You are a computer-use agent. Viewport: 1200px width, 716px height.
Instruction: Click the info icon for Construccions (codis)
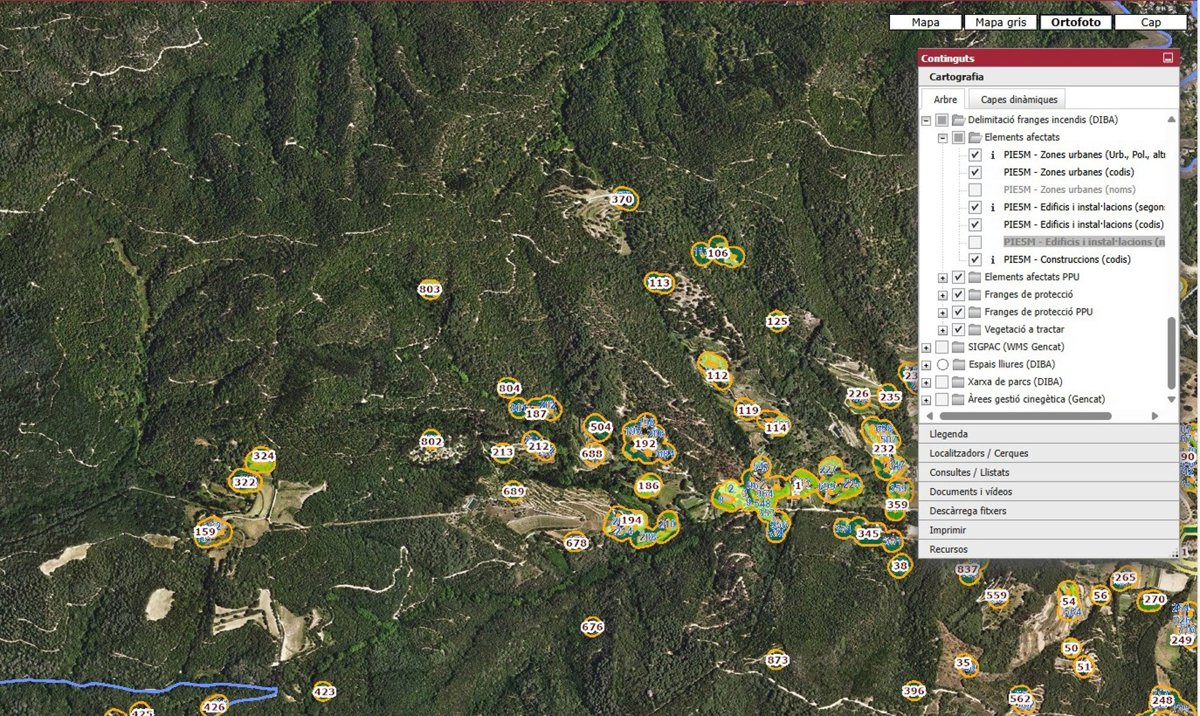point(992,259)
